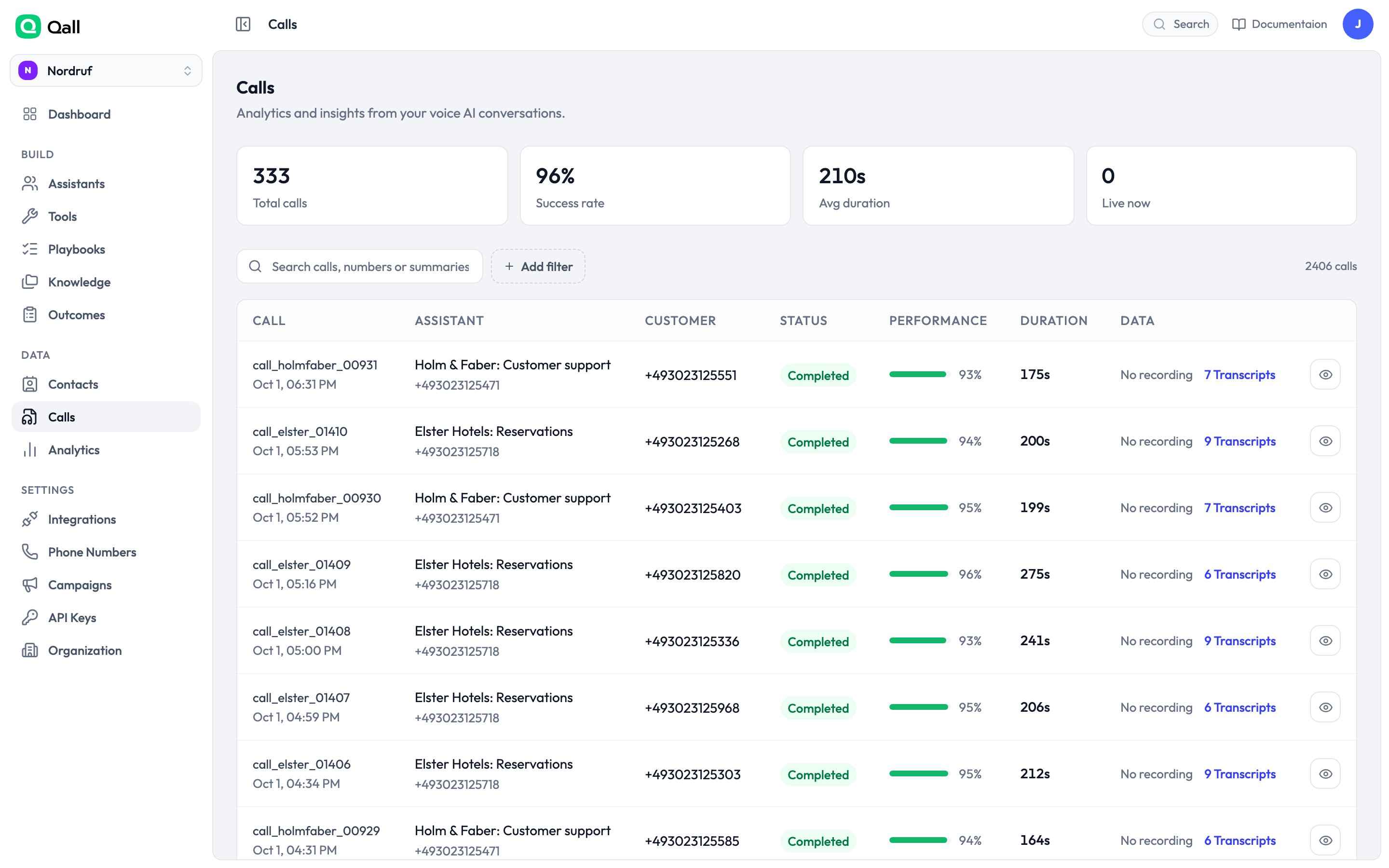Click the Analytics bar chart icon

[30, 449]
